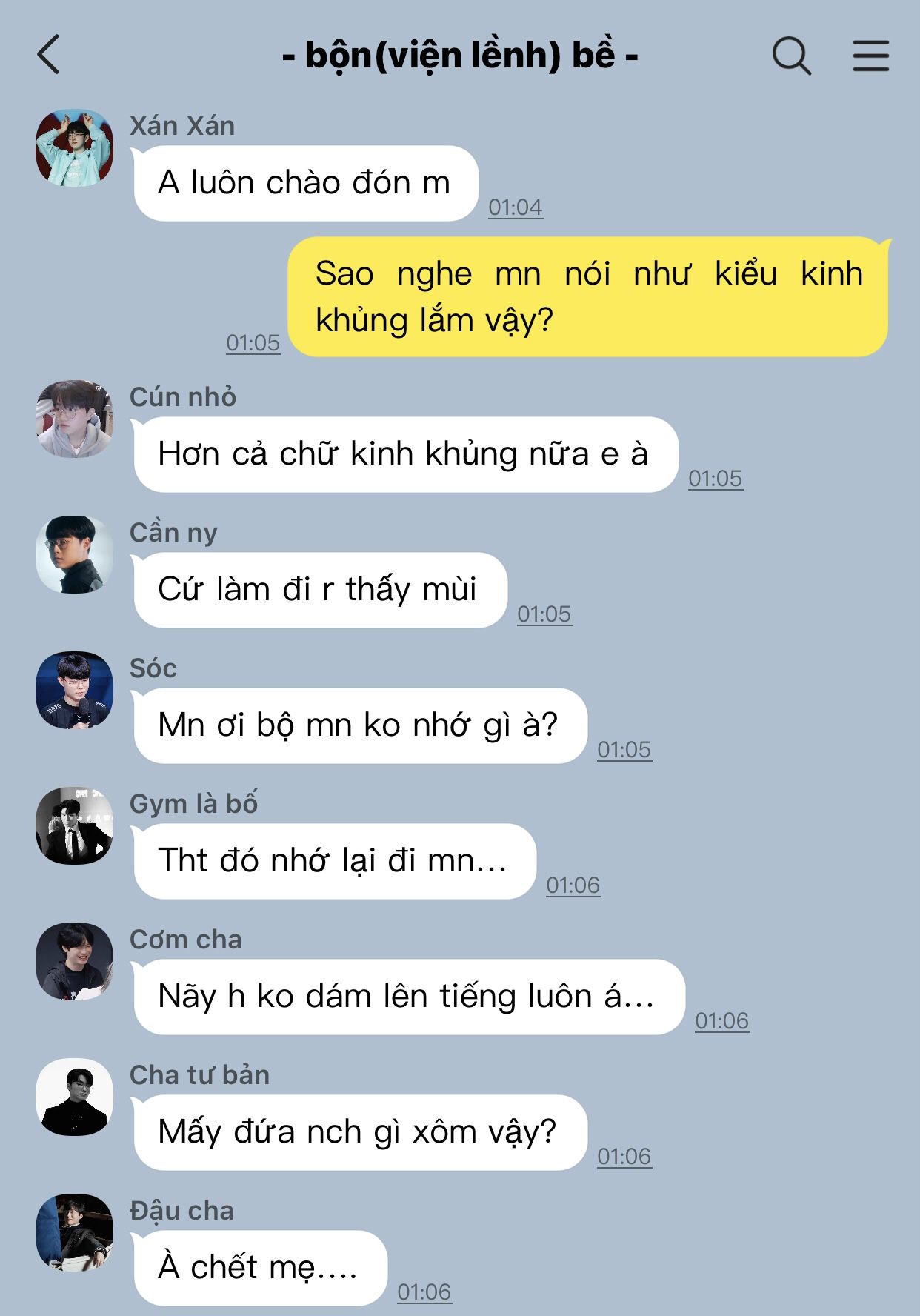Select message "À chết mẹ...."
Image resolution: width=920 pixels, height=1316 pixels.
click(x=260, y=1268)
